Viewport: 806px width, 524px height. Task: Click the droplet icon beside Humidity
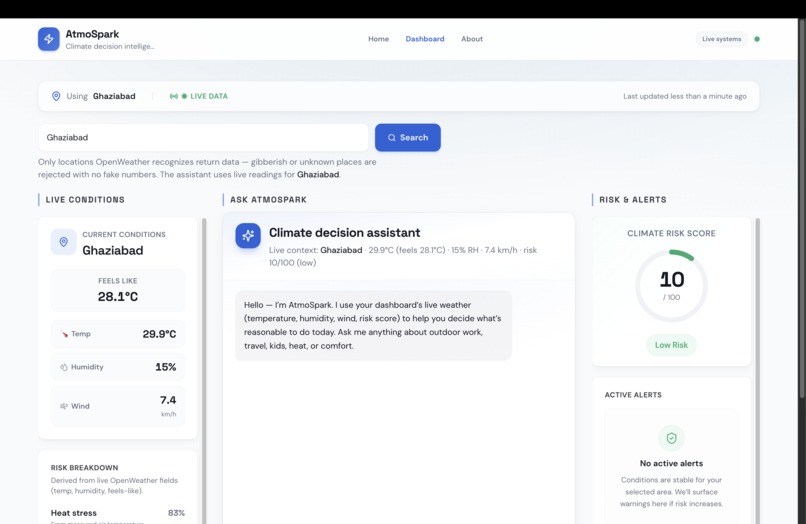pos(64,367)
